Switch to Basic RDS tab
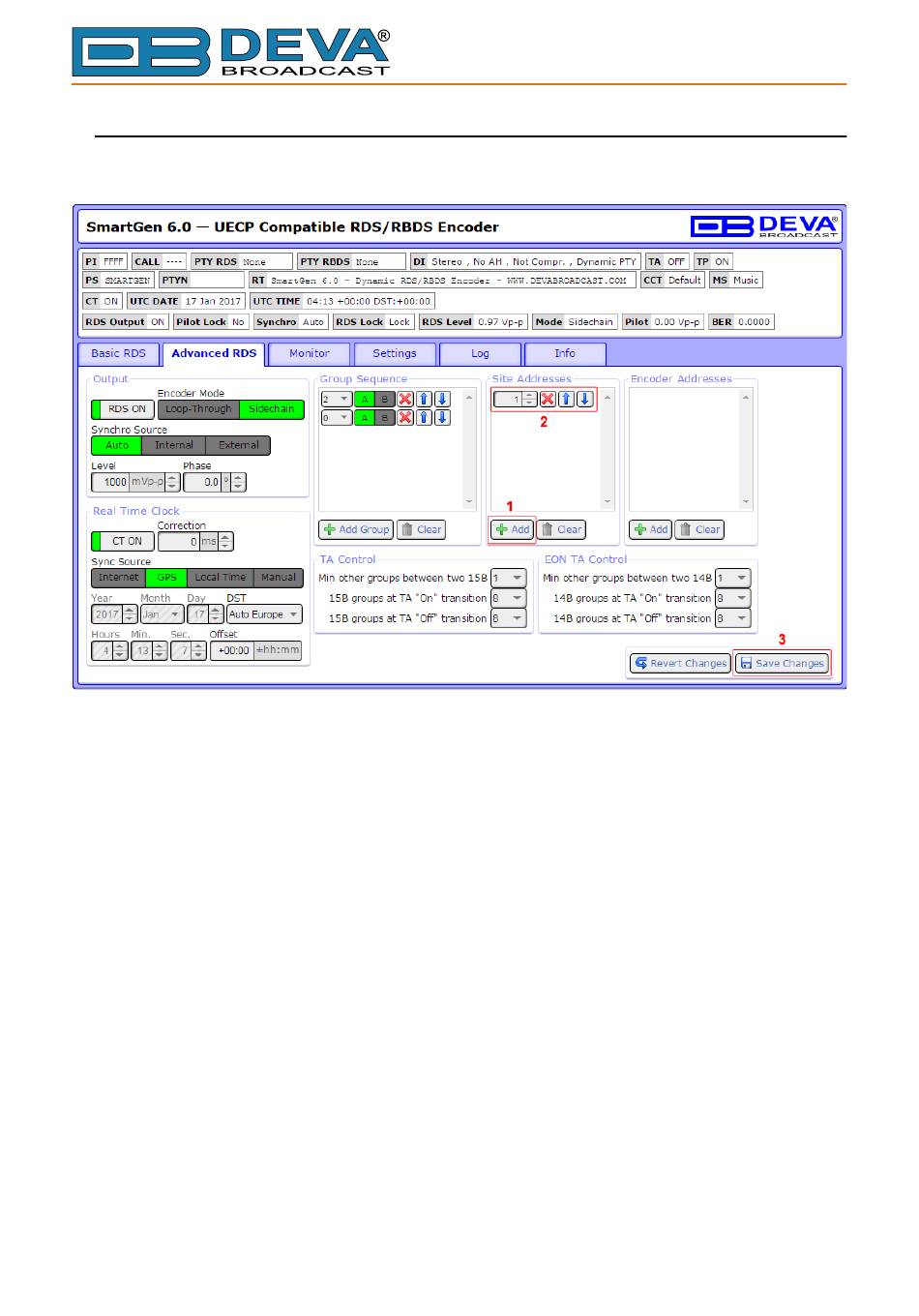 point(118,354)
